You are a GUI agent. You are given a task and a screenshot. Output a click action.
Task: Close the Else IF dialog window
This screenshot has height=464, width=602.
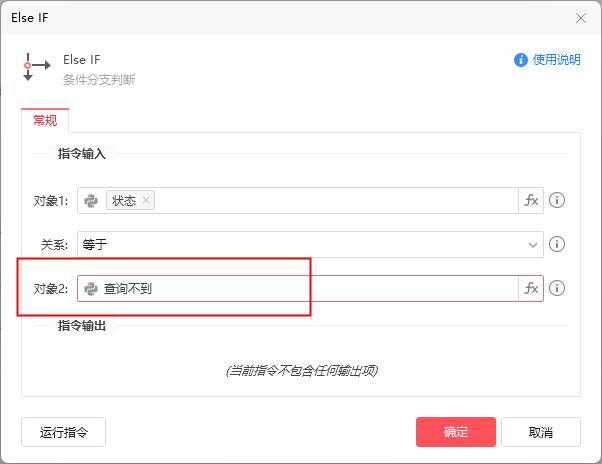pyautogui.click(x=582, y=17)
